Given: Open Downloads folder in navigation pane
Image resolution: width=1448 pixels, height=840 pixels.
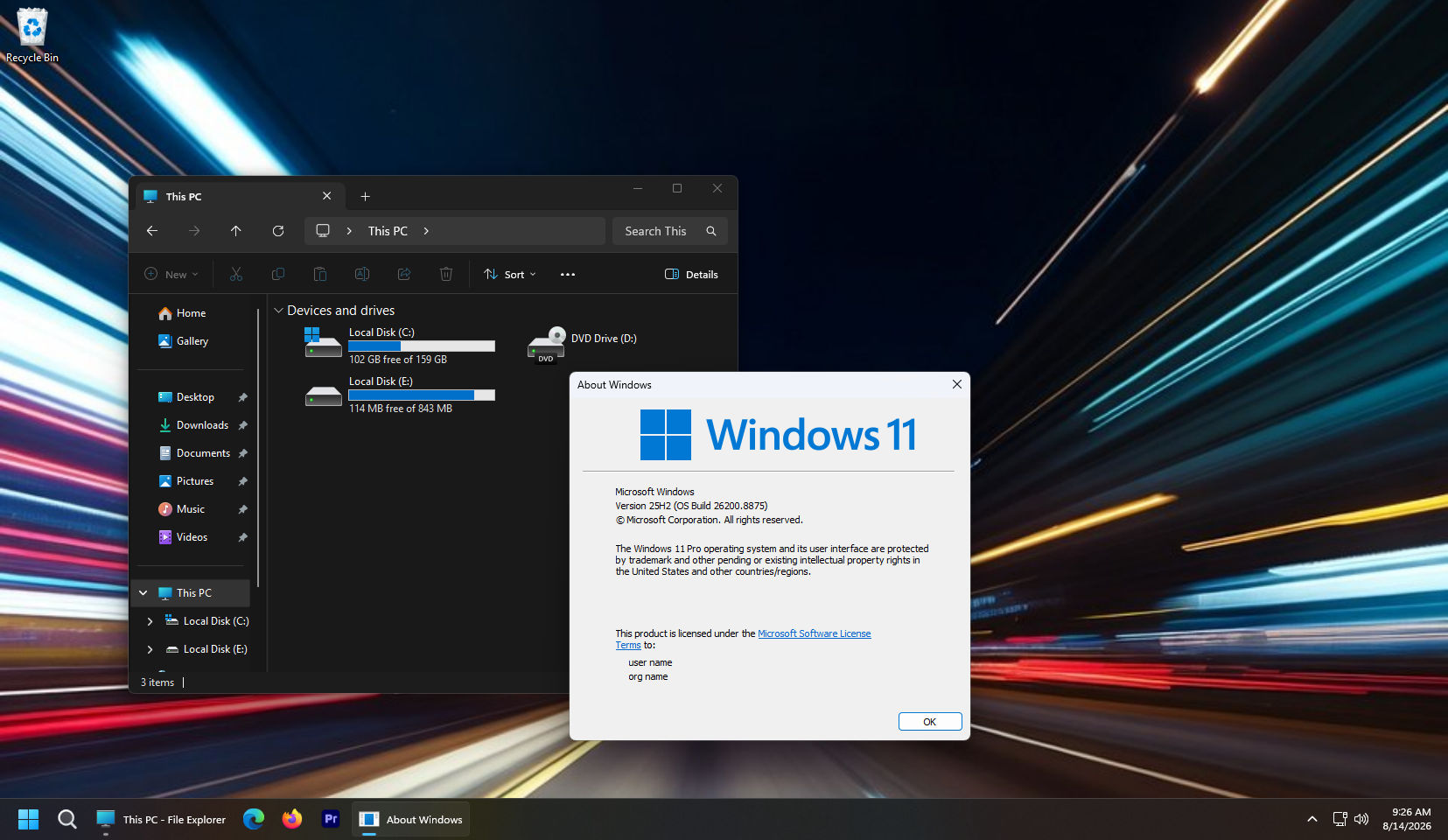Looking at the screenshot, I should [191, 425].
